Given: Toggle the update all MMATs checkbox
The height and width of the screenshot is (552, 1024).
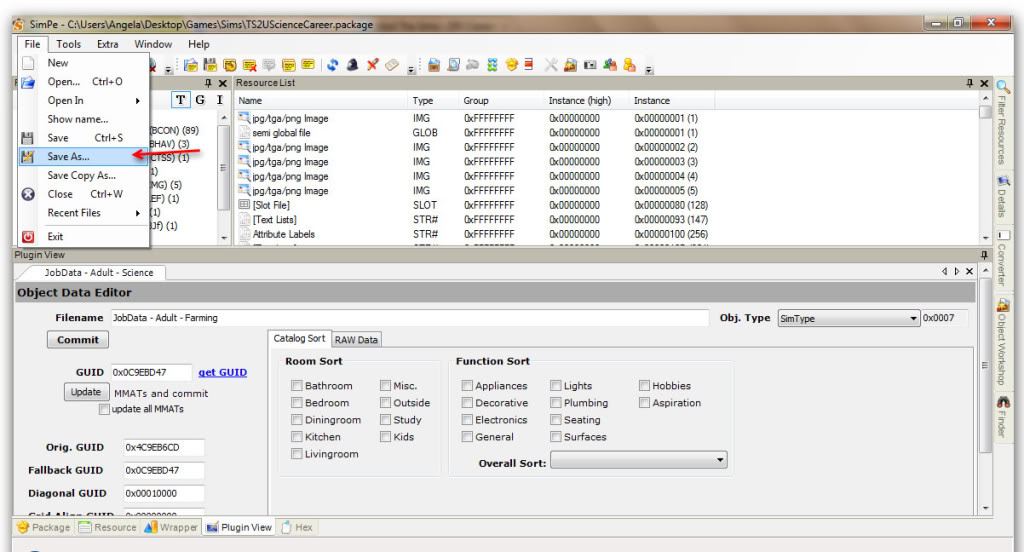Looking at the screenshot, I should 104,409.
